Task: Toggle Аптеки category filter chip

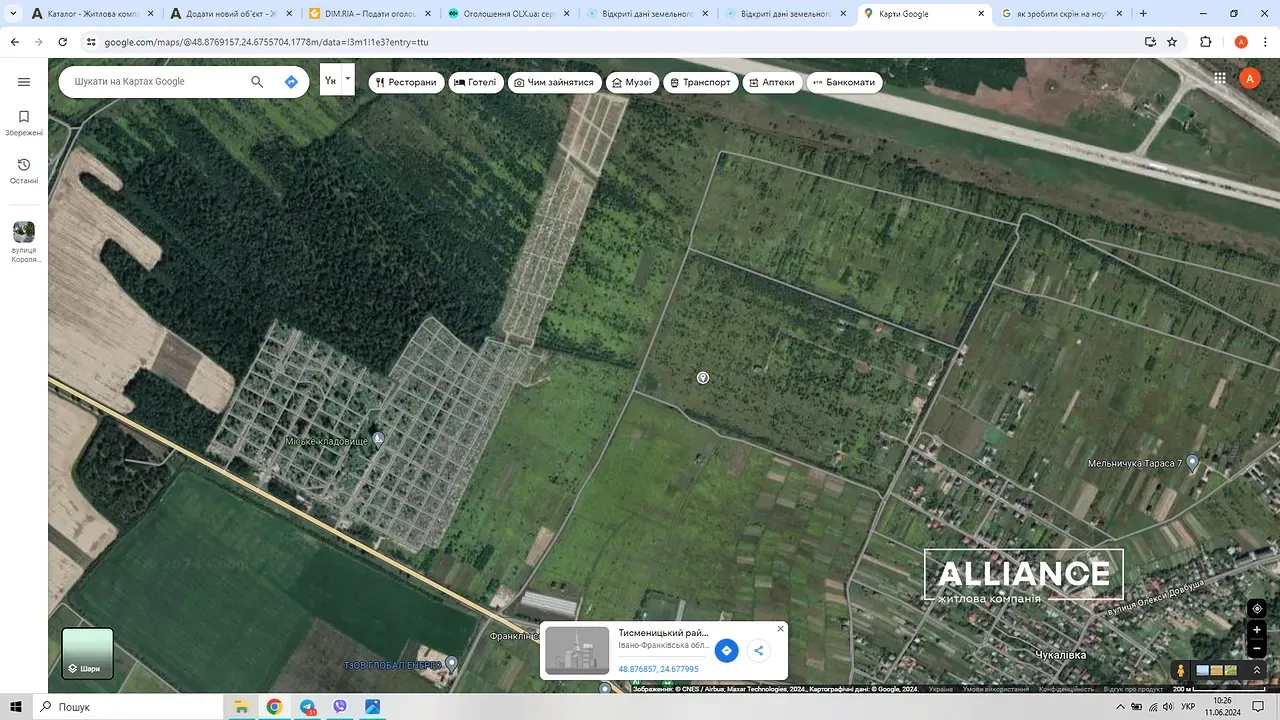Action: click(x=770, y=82)
